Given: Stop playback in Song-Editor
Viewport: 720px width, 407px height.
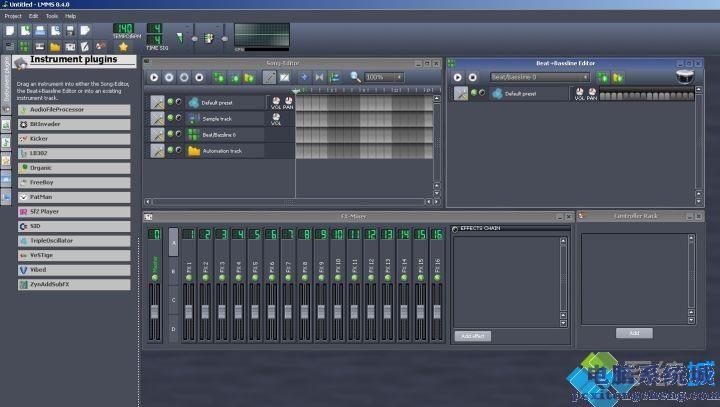Looking at the screenshot, I should click(199, 78).
